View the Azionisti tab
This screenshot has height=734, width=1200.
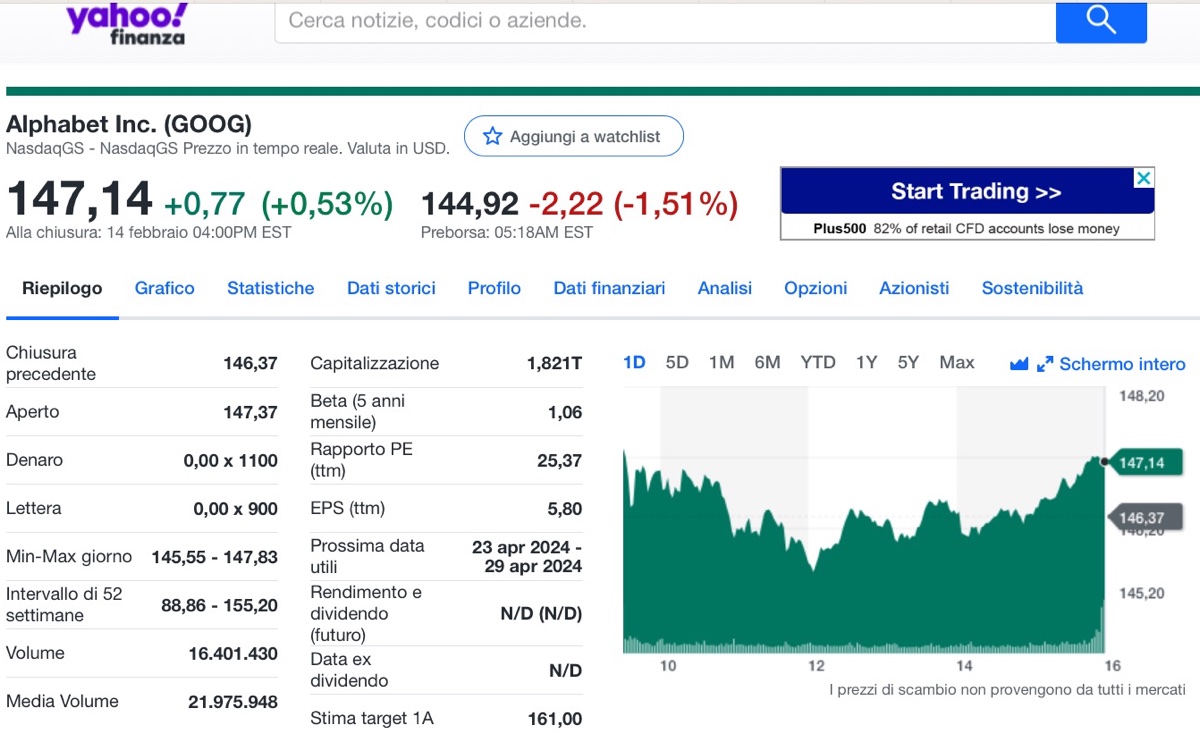point(914,288)
